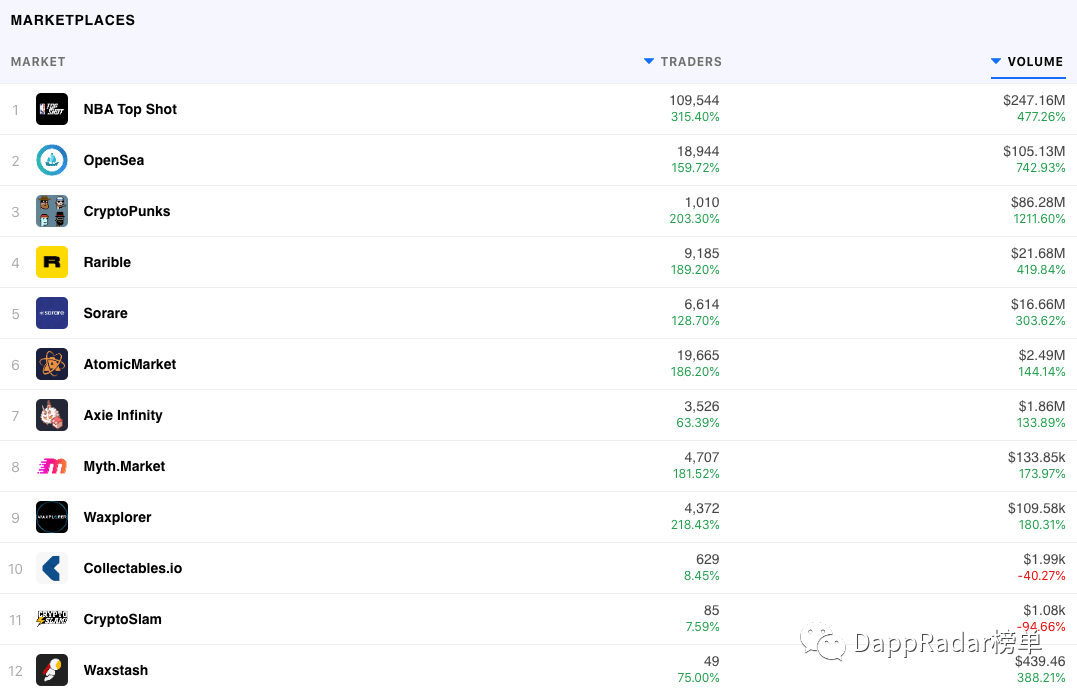Click the Market column header

(38, 62)
